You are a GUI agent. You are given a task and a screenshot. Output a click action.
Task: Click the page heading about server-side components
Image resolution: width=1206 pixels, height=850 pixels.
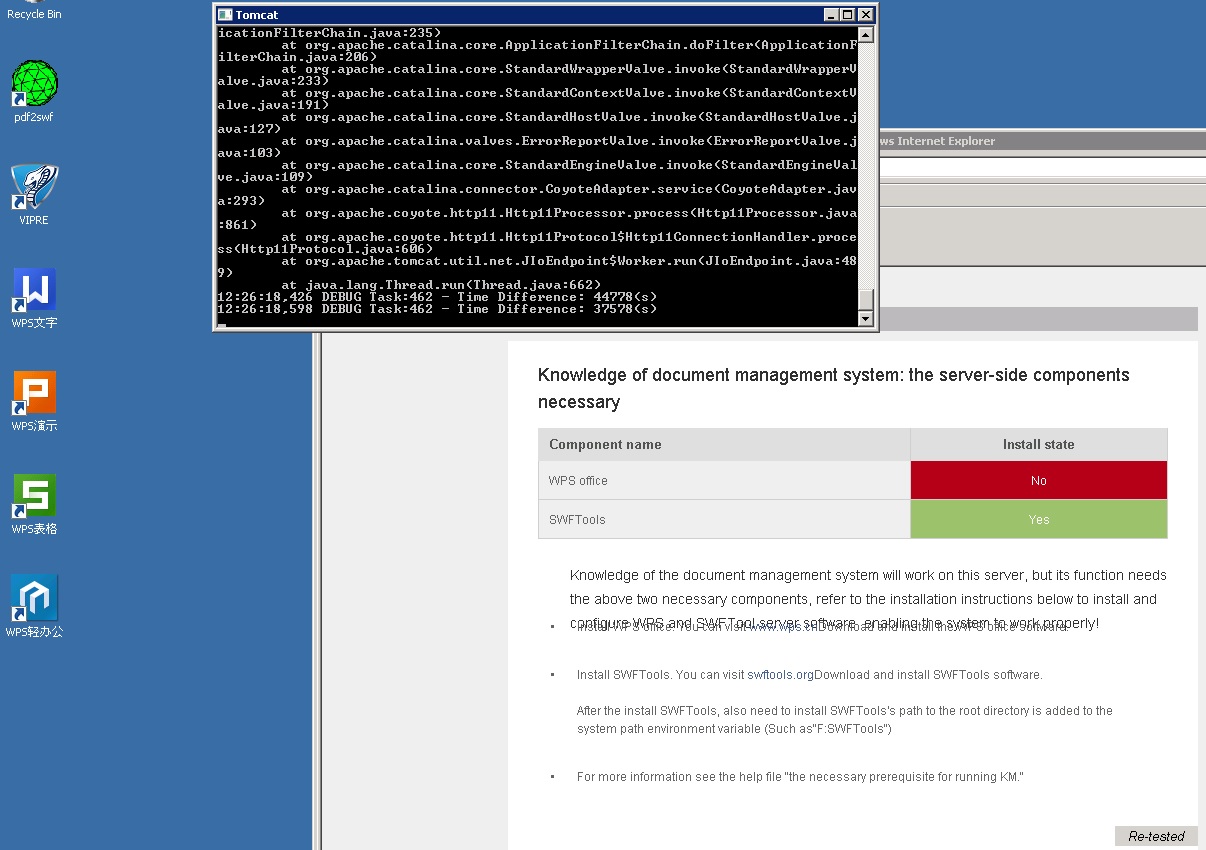click(x=834, y=388)
